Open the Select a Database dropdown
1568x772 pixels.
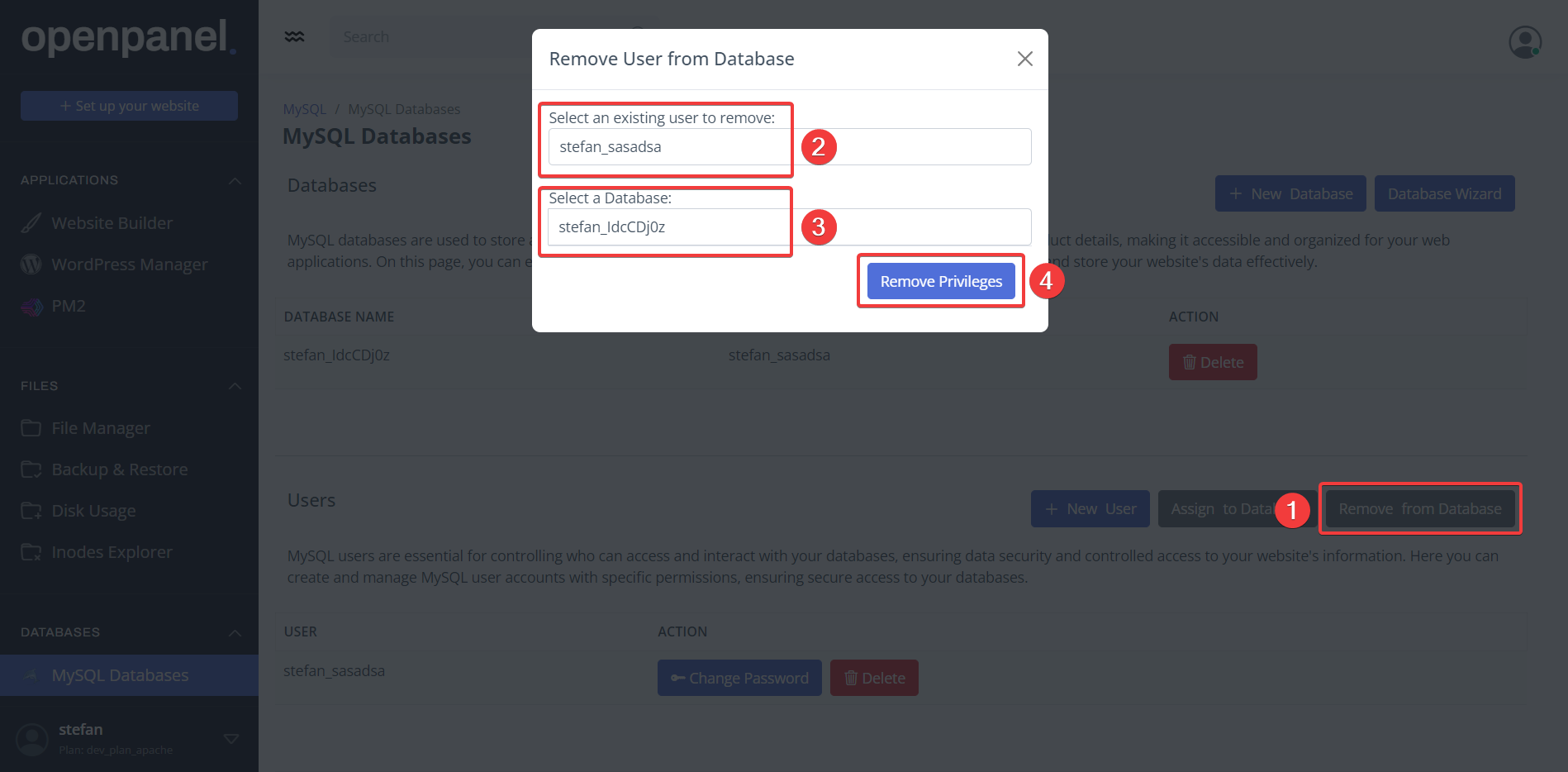[789, 227]
